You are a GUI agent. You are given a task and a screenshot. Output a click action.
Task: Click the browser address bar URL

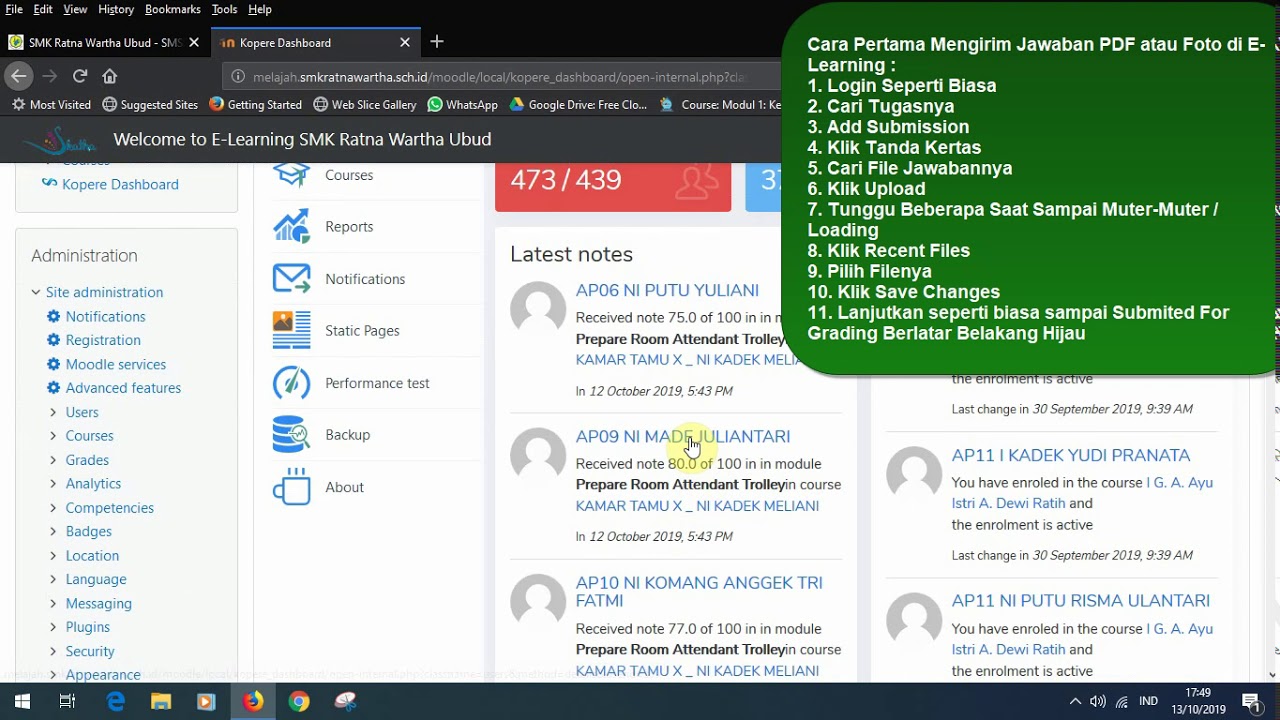tap(498, 77)
